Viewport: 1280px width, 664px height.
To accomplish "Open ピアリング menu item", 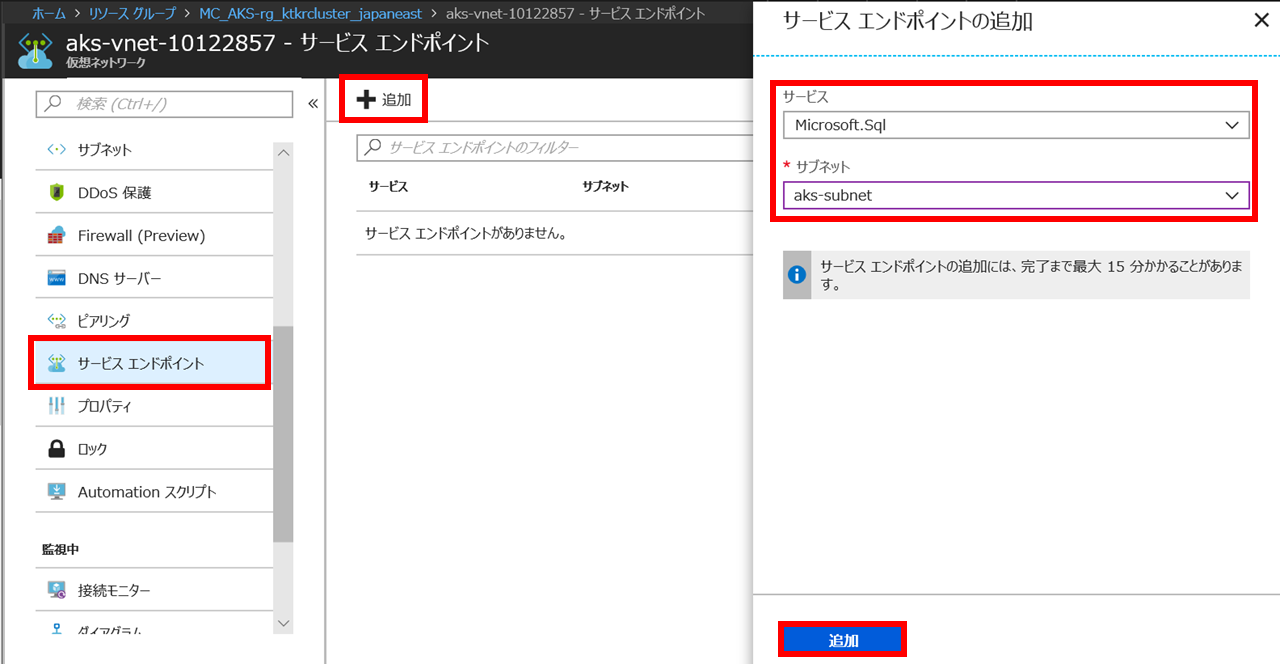I will point(154,321).
